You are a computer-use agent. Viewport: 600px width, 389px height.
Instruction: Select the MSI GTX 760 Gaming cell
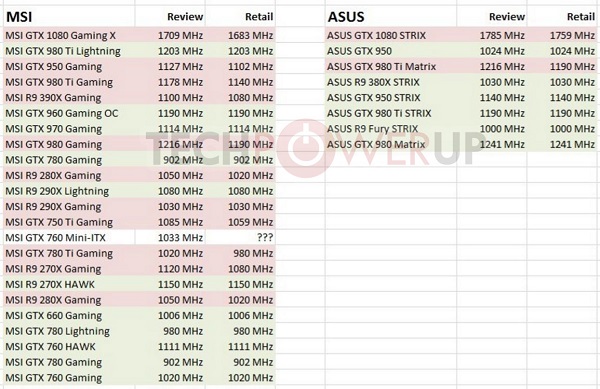[69, 378]
